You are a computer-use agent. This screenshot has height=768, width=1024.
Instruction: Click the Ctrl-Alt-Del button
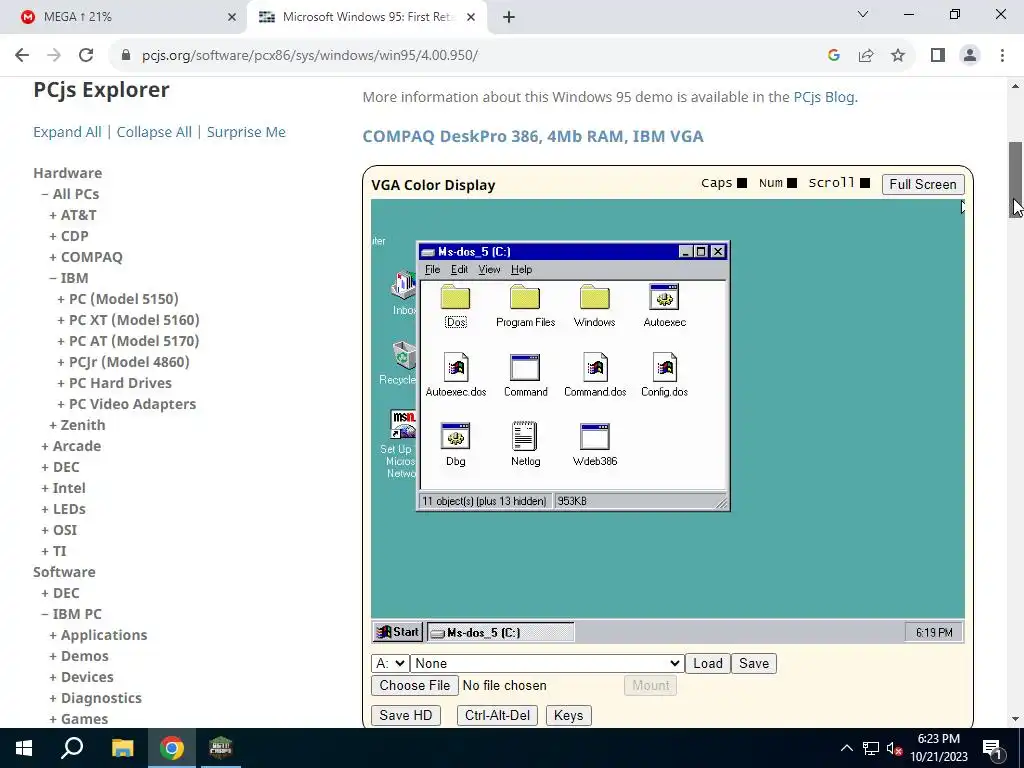point(497,715)
